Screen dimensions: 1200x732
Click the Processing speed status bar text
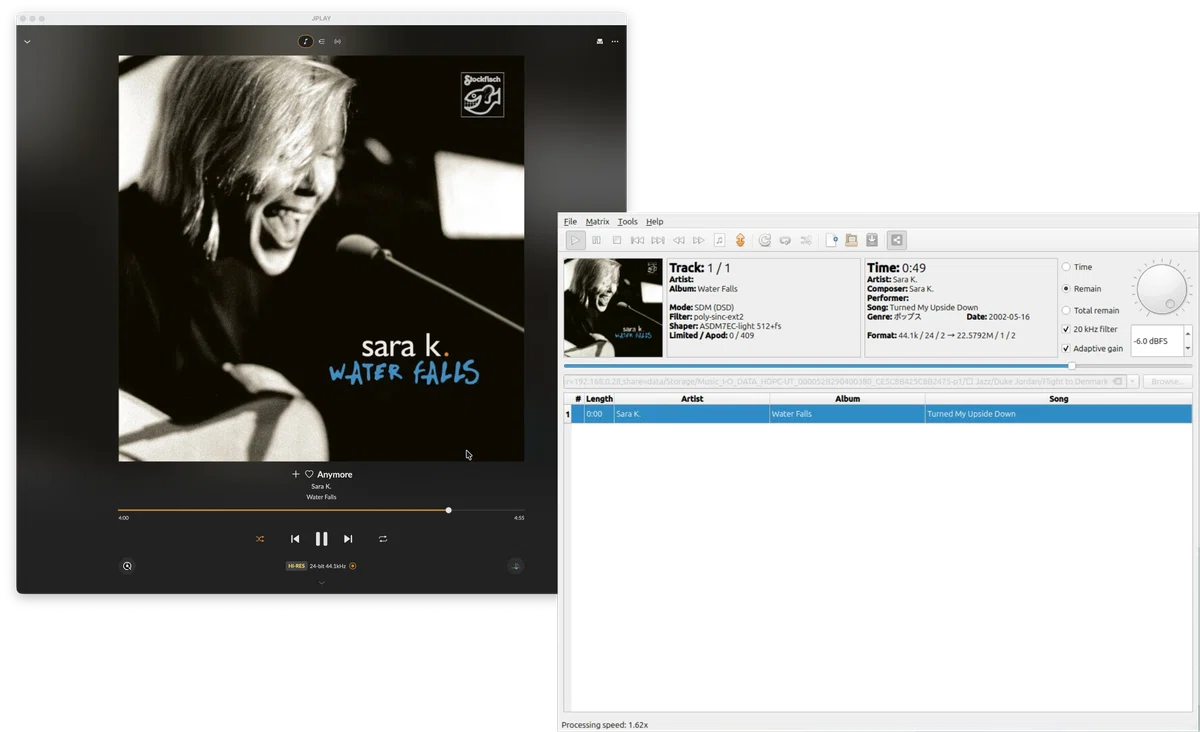pos(605,725)
